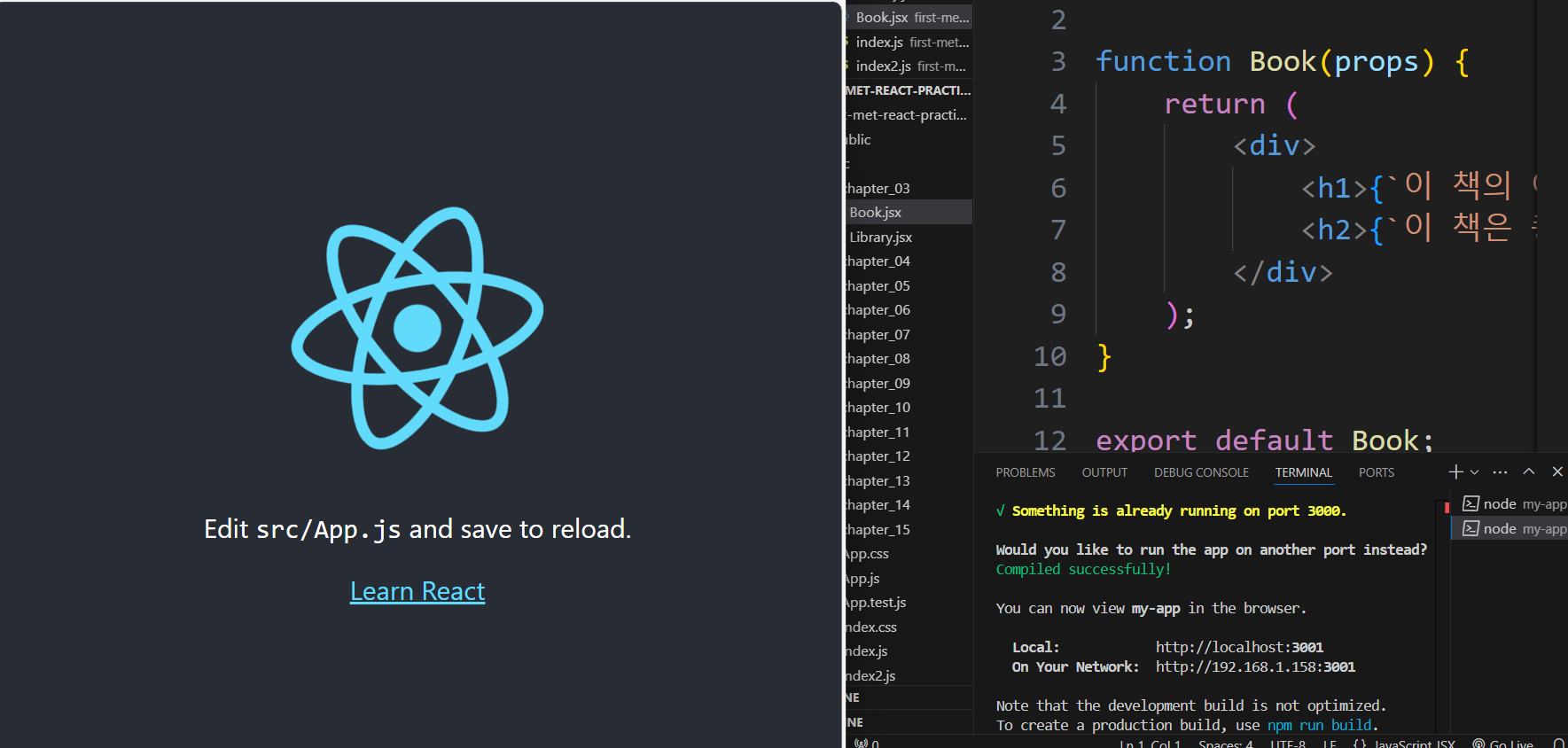The width and height of the screenshot is (1568, 748).
Task: Click Go Live in the status bar
Action: tap(1503, 744)
